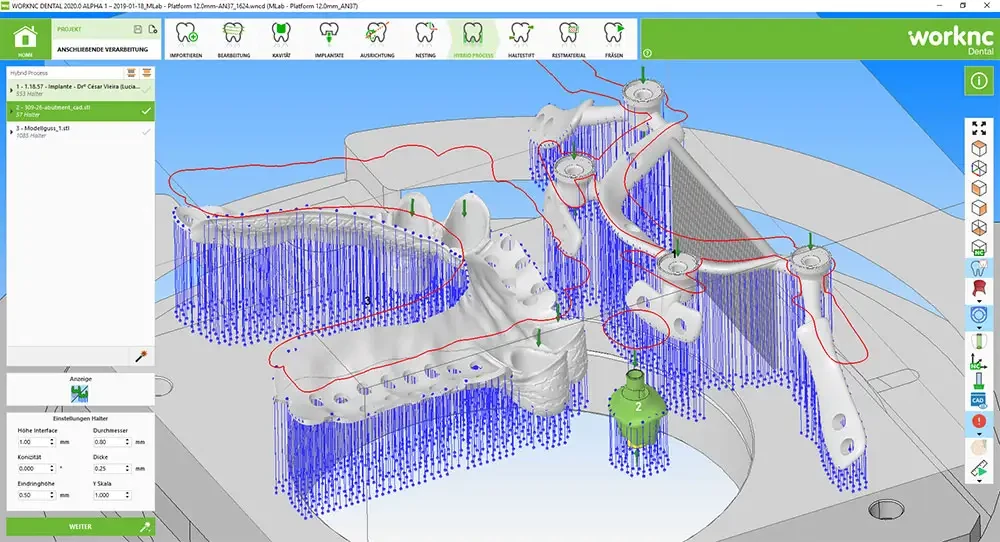This screenshot has height=542, width=1000.
Task: Expand dropdown arrow under red warning icon
Action: tap(979, 434)
